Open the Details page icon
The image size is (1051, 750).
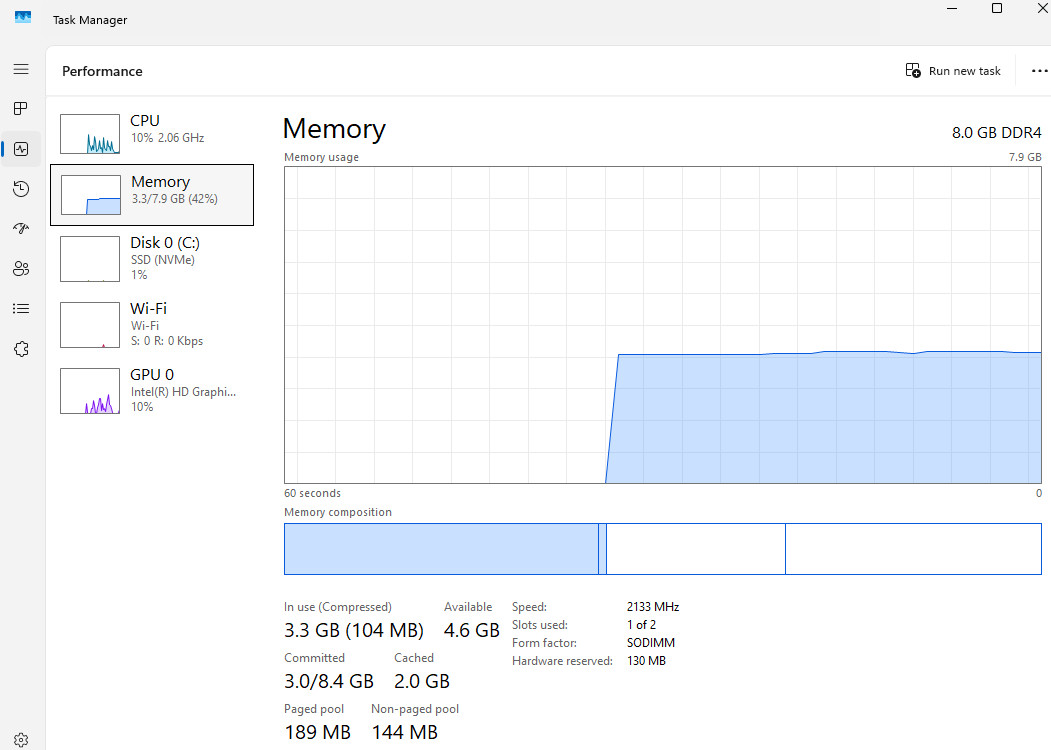pos(21,308)
